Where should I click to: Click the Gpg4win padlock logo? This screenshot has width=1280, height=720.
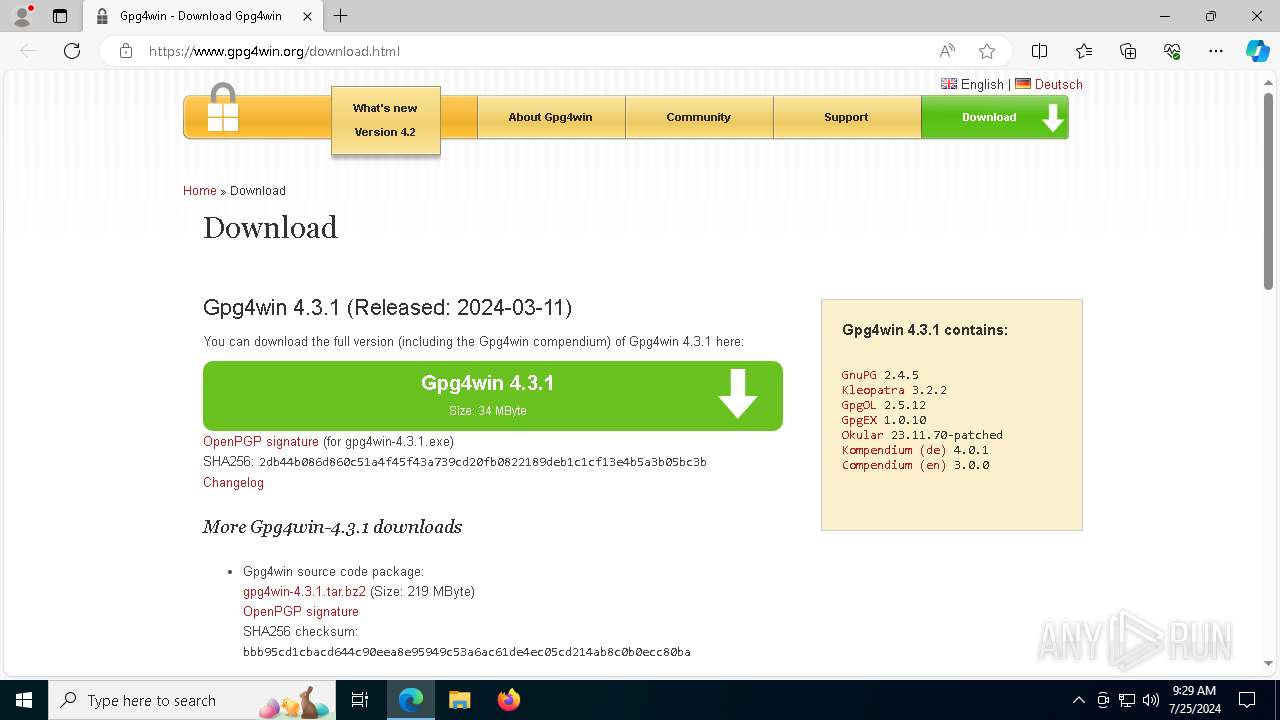[x=223, y=108]
